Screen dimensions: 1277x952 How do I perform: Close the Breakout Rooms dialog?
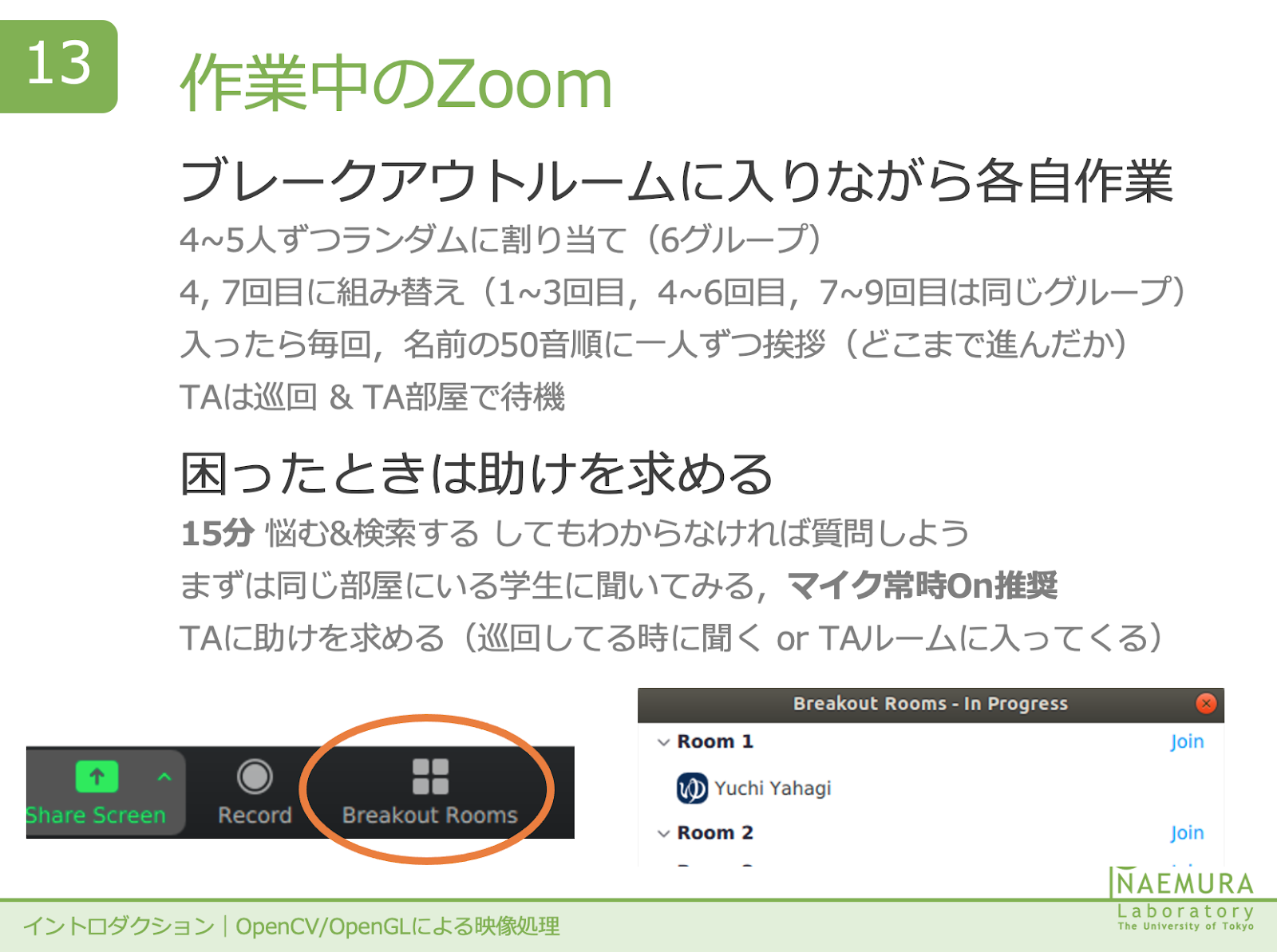click(1206, 703)
